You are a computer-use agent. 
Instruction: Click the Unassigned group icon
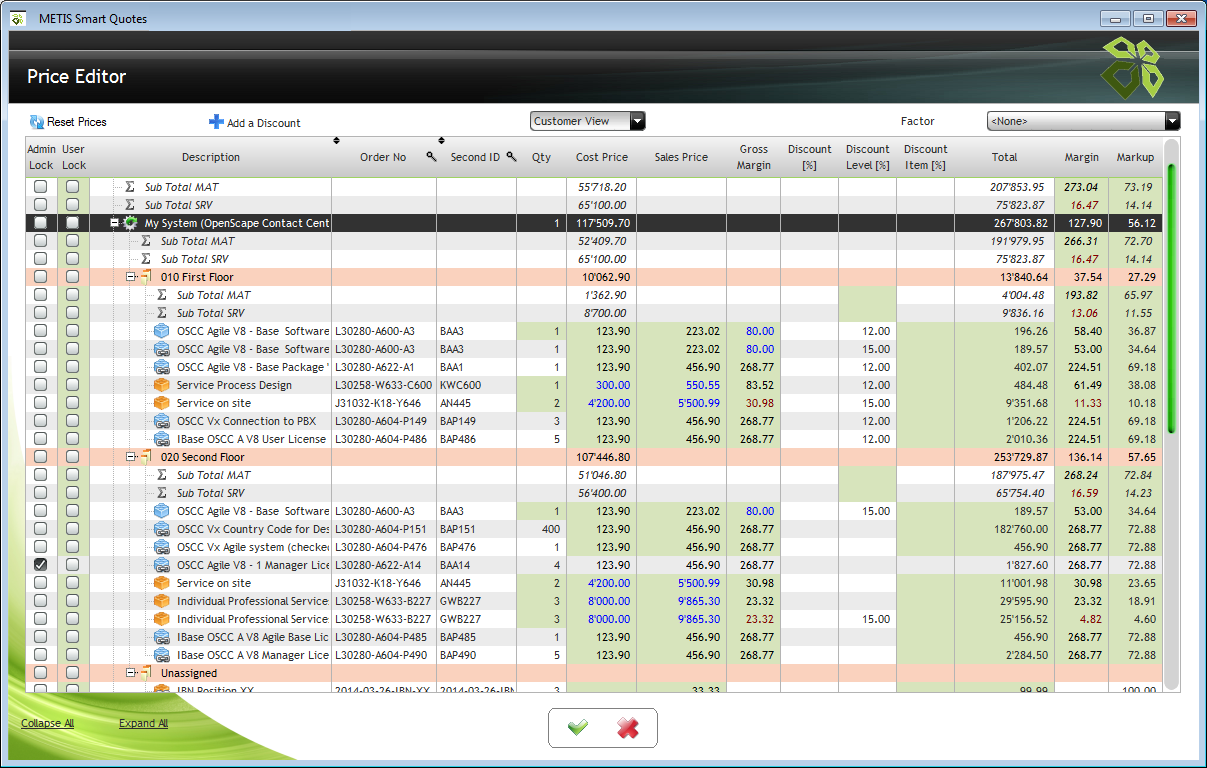click(x=146, y=673)
